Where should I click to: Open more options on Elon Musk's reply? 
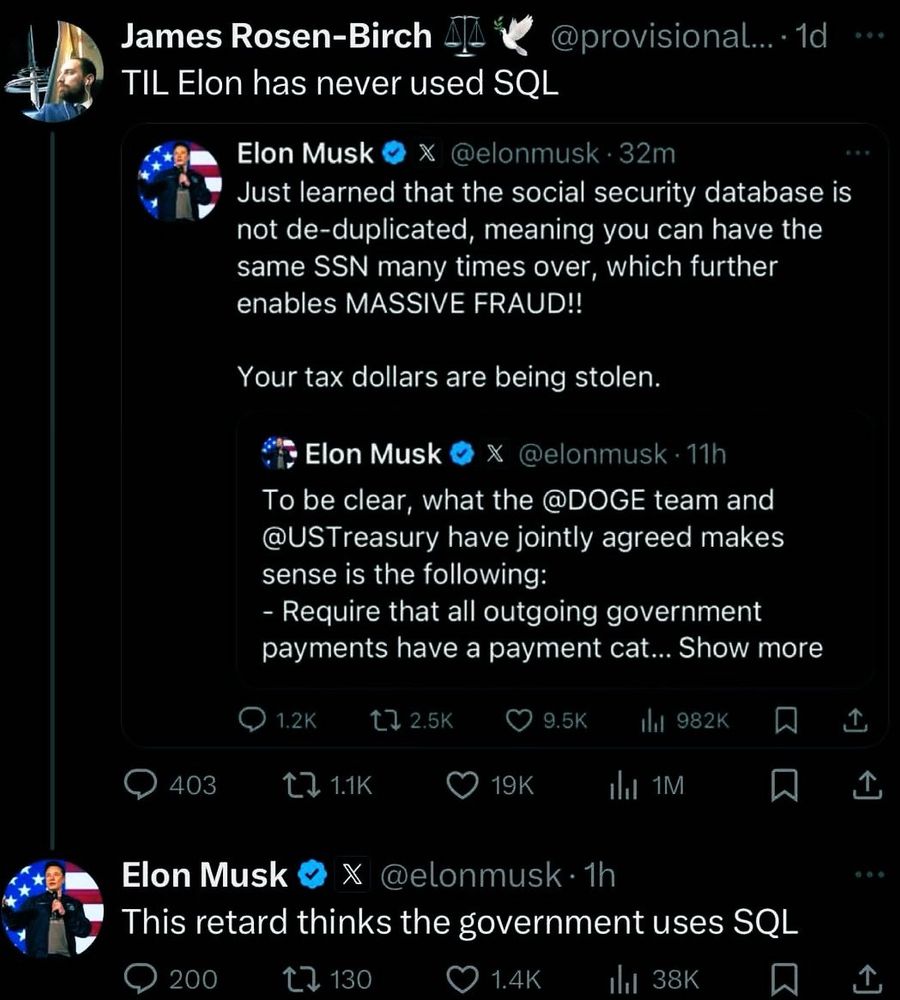tap(869, 874)
